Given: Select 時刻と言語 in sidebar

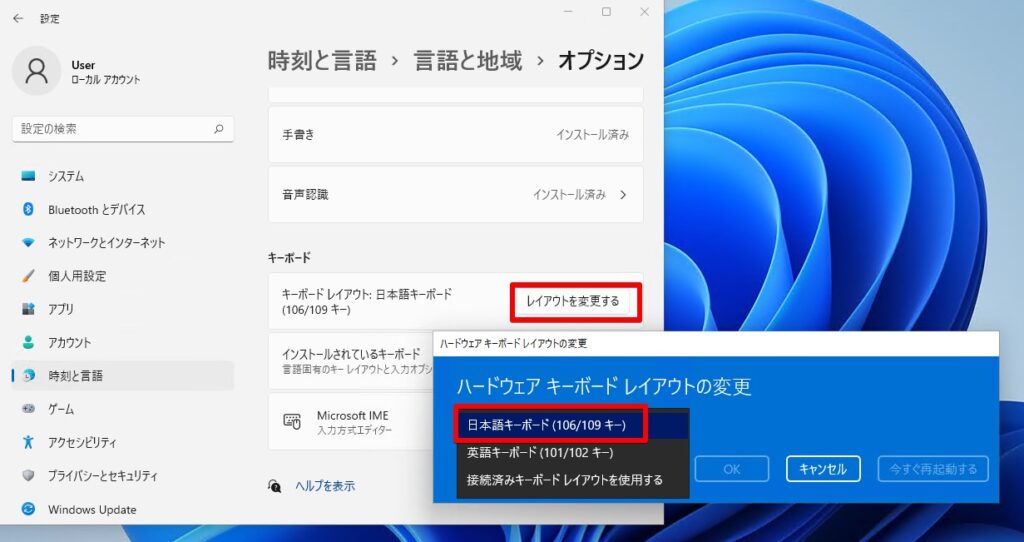Looking at the screenshot, I should (x=123, y=376).
